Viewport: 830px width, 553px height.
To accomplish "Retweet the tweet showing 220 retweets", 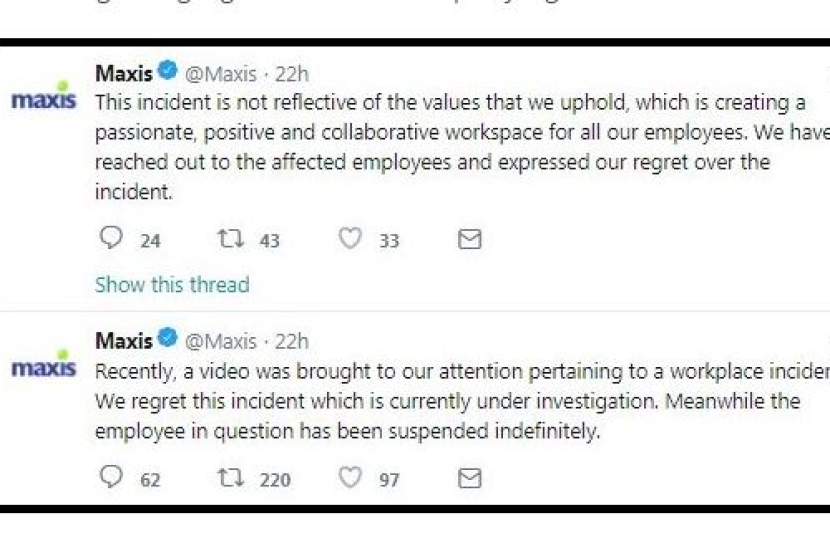I will [x=229, y=478].
